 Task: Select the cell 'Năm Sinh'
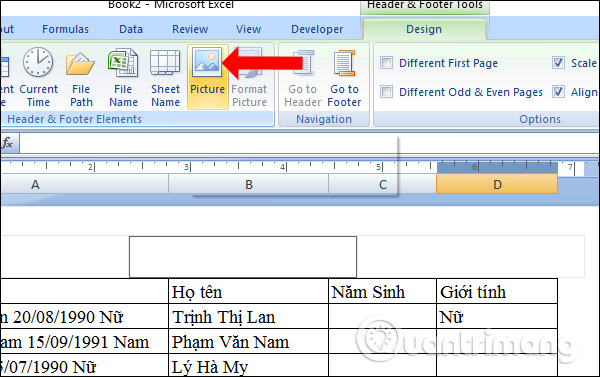[x=382, y=292]
